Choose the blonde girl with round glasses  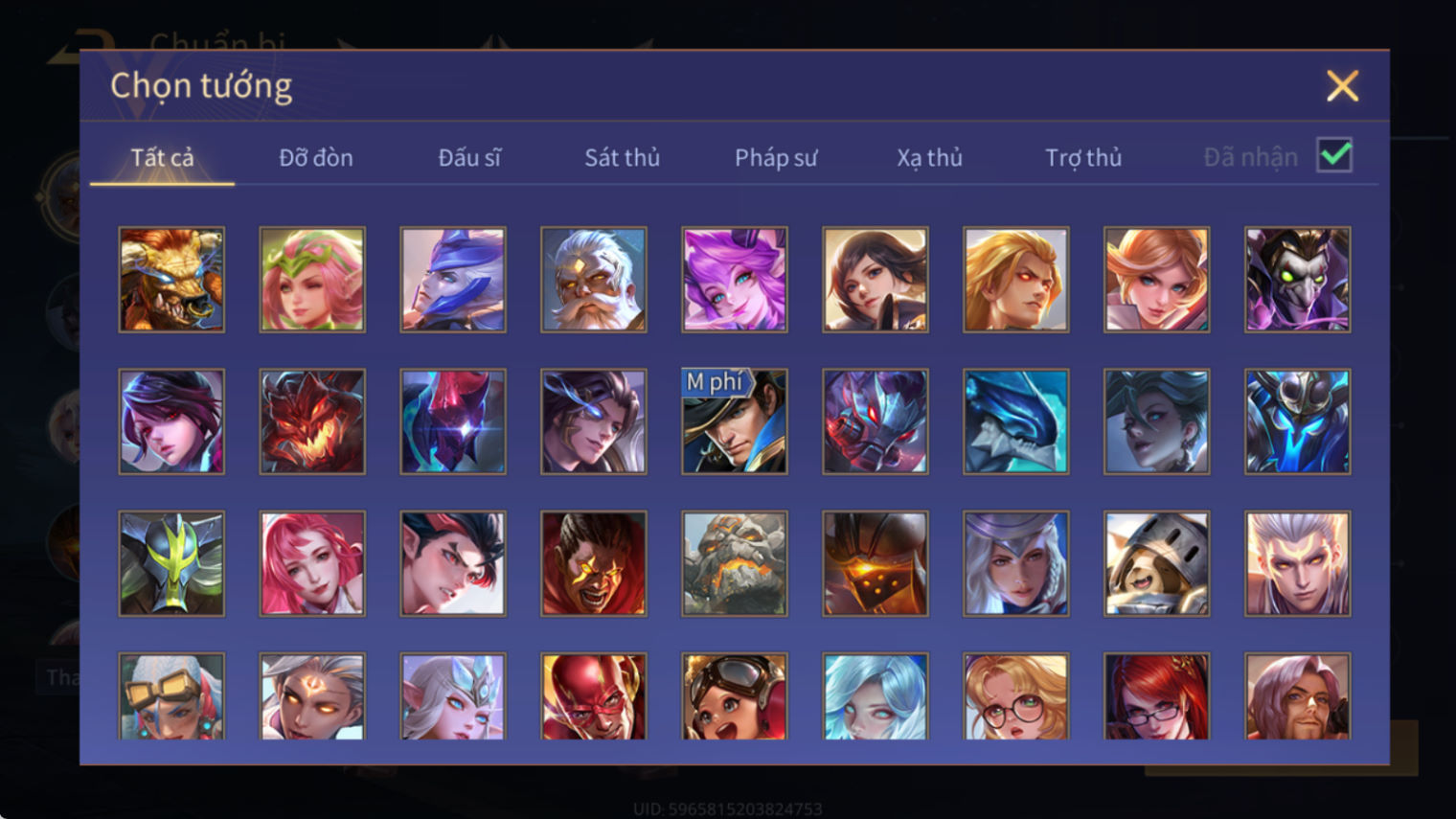(x=1015, y=696)
